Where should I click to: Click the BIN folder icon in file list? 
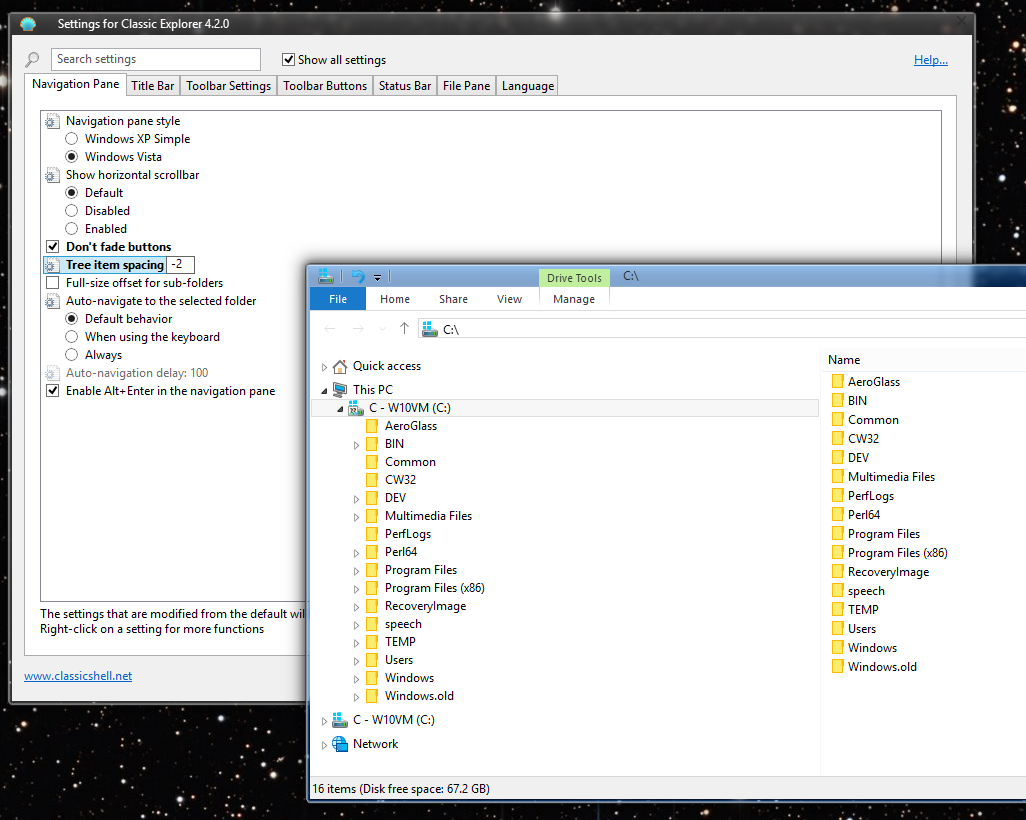pyautogui.click(x=838, y=401)
